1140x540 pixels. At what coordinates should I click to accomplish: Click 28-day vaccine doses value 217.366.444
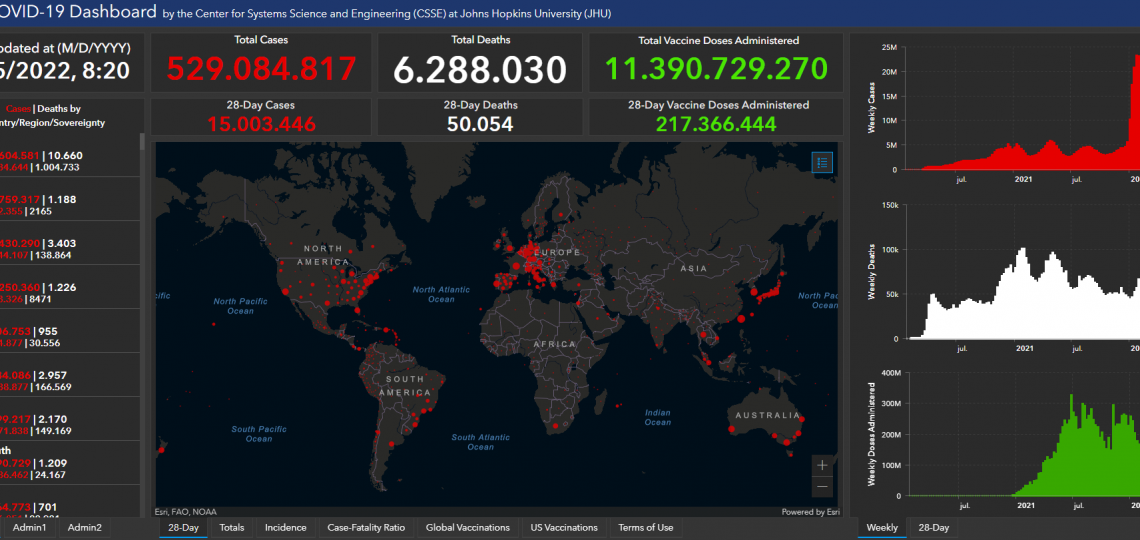[716, 124]
